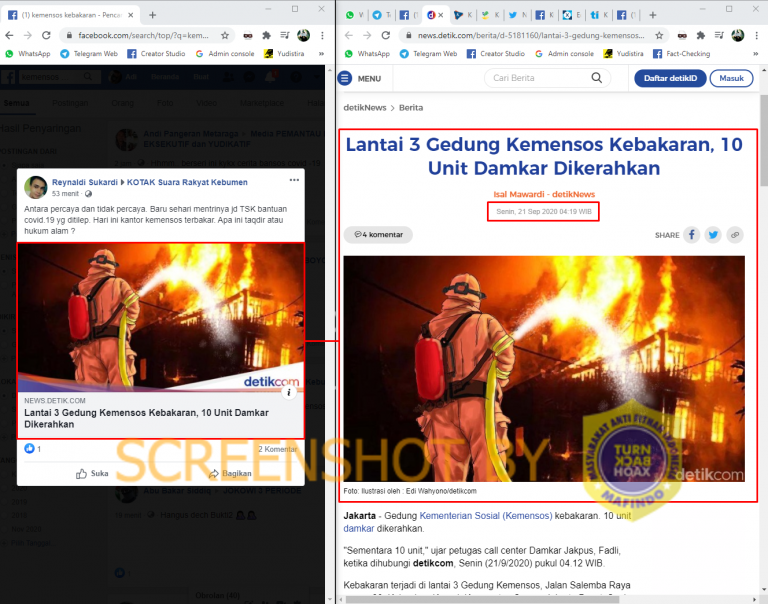Expand bookmarks overflow chevron in right window

pyautogui.click(x=756, y=54)
